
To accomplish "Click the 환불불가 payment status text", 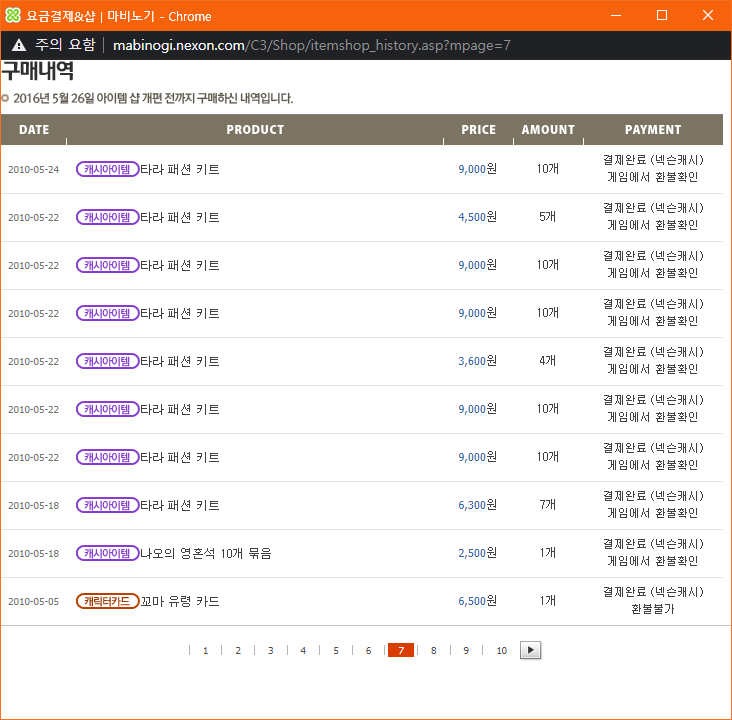I will 653,609.
